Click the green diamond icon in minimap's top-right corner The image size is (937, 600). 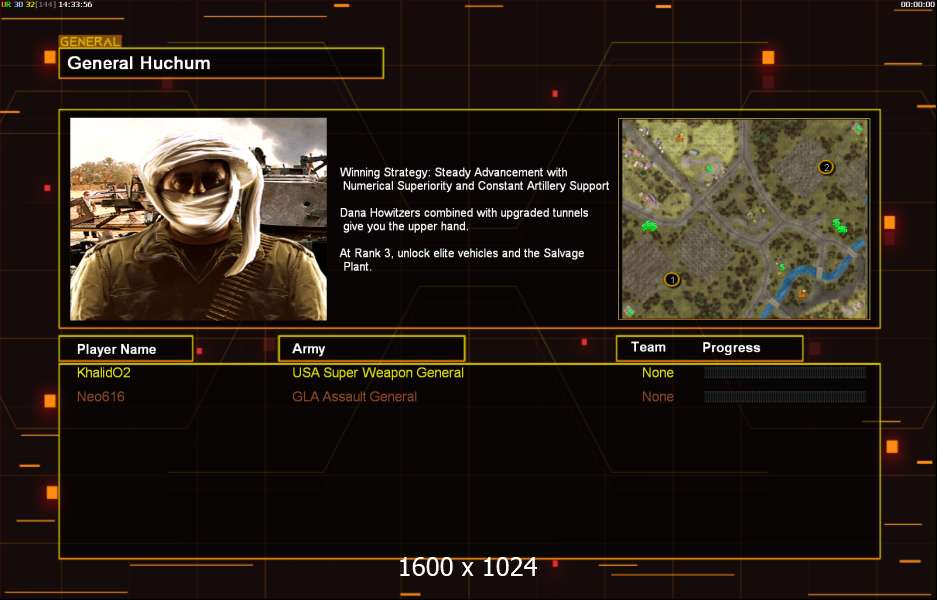pyautogui.click(x=858, y=128)
